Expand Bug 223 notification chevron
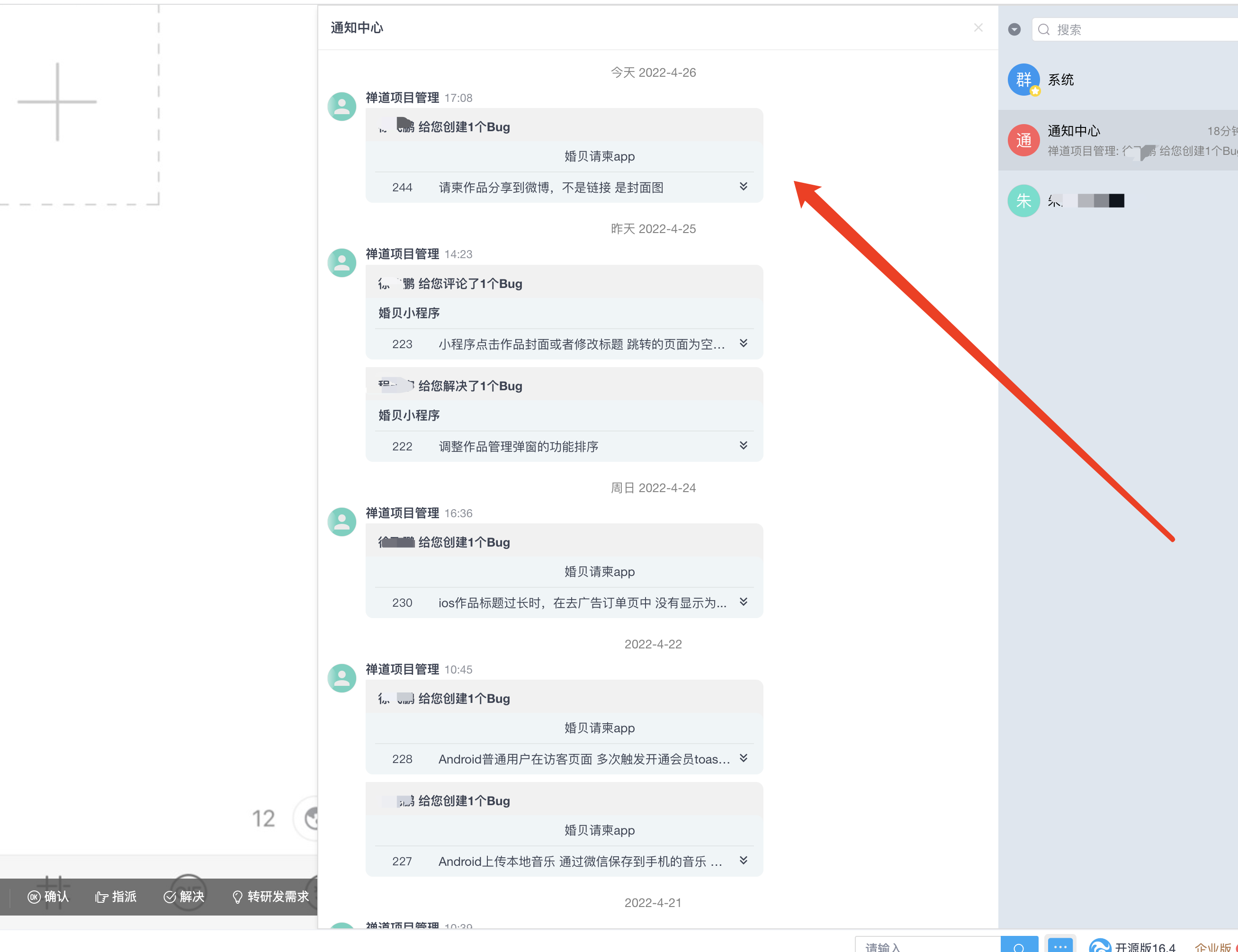 pyautogui.click(x=744, y=343)
